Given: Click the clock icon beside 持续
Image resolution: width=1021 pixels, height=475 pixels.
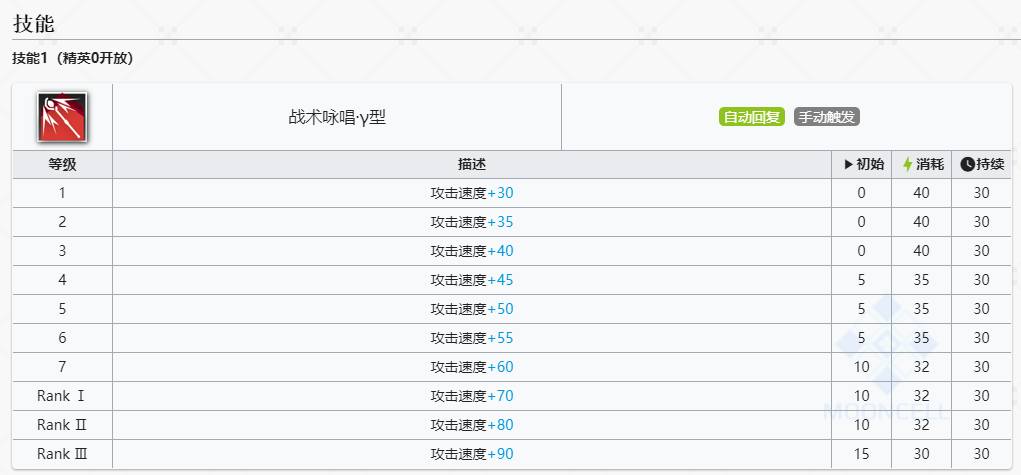Looking at the screenshot, I should [x=967, y=164].
